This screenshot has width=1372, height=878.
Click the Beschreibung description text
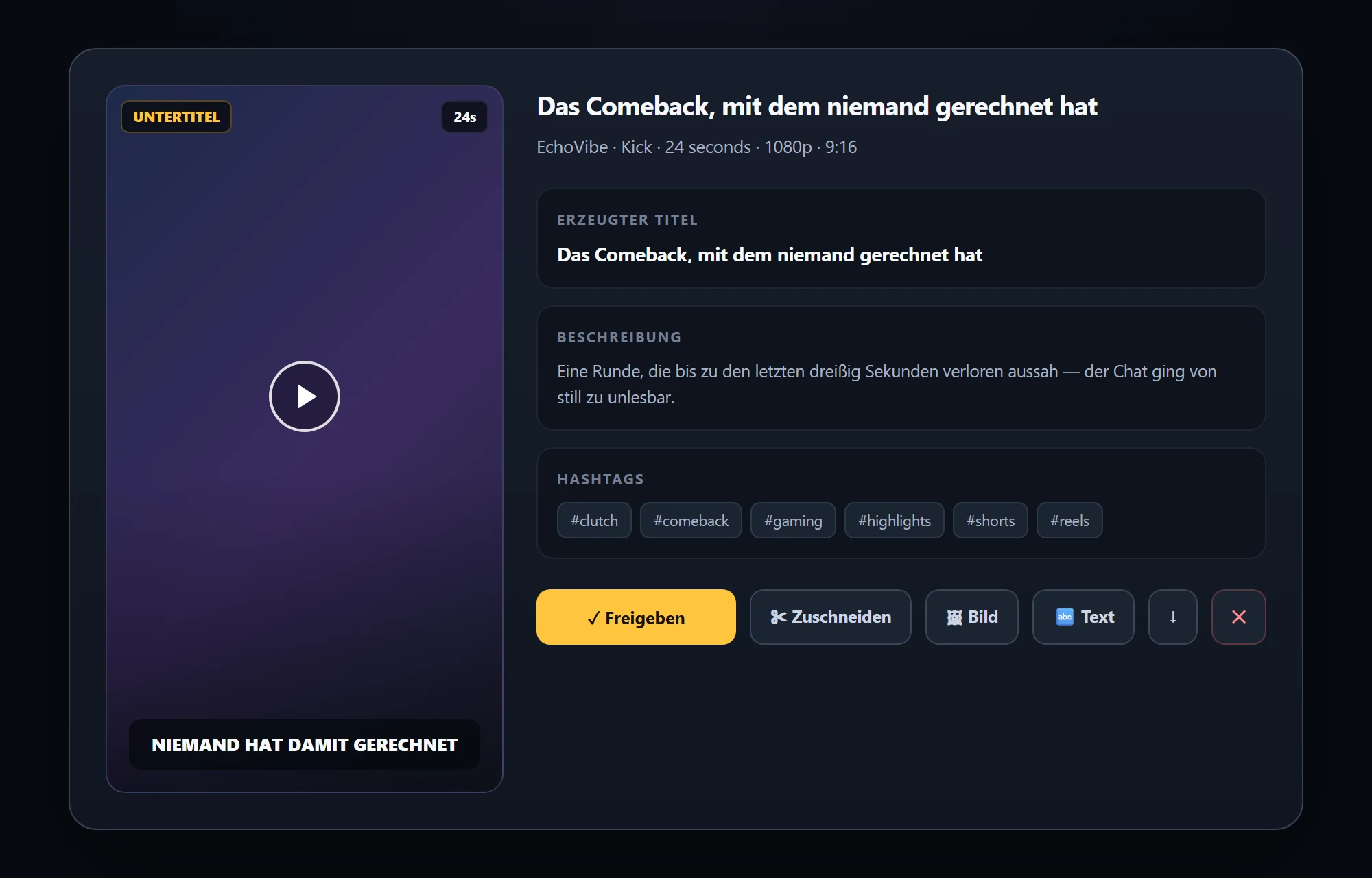[887, 384]
